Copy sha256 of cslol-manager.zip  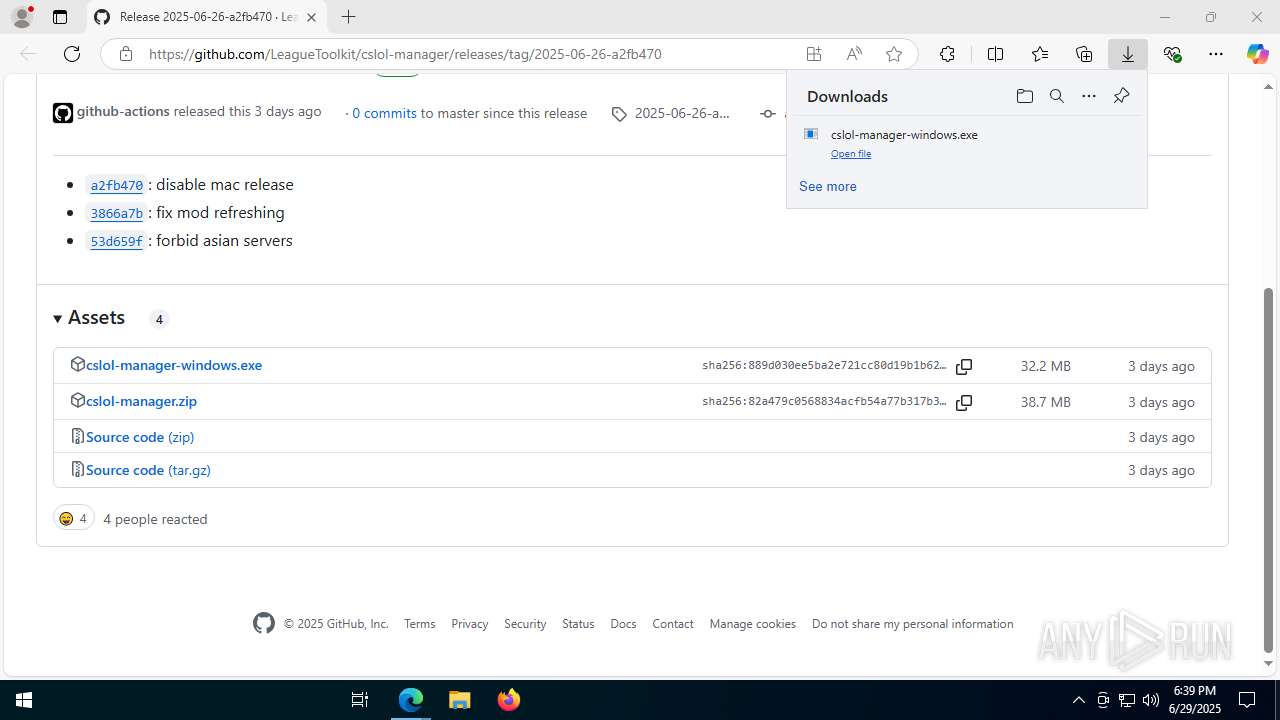click(x=964, y=402)
